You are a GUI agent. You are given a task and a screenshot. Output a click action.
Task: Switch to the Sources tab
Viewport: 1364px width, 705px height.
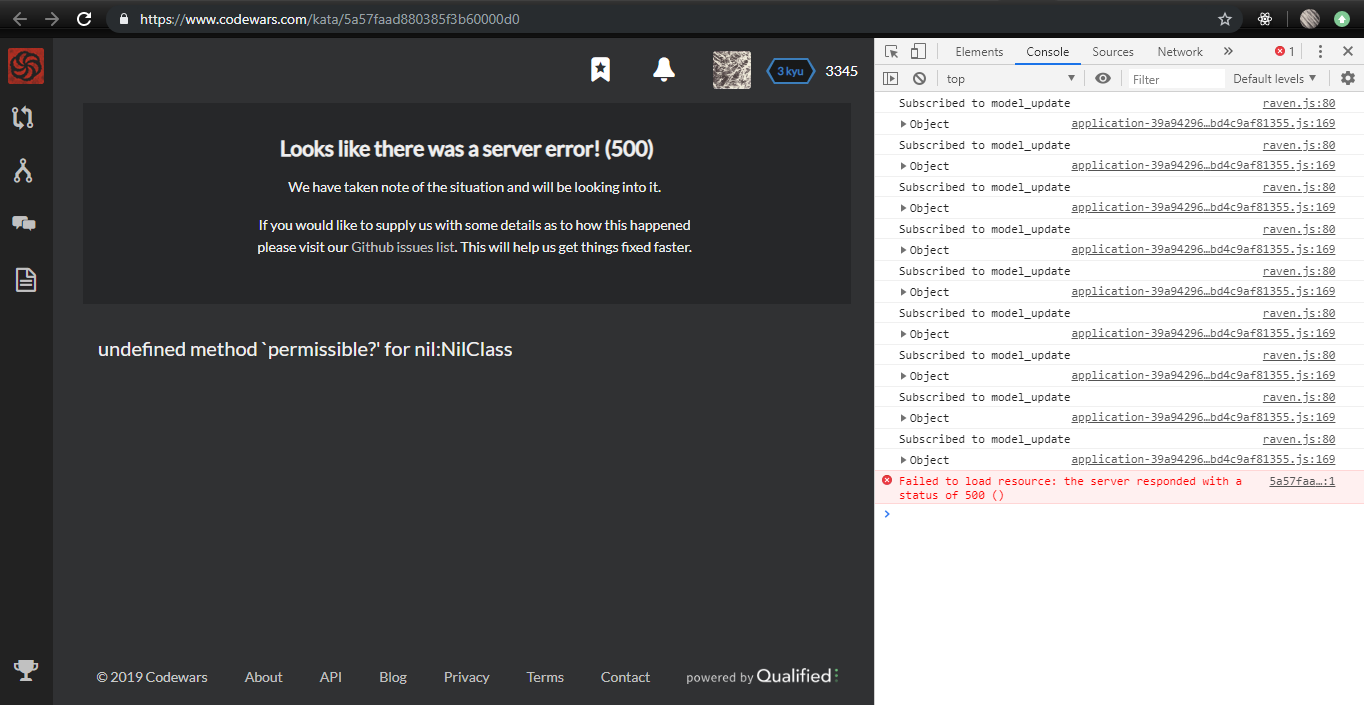click(x=1113, y=51)
